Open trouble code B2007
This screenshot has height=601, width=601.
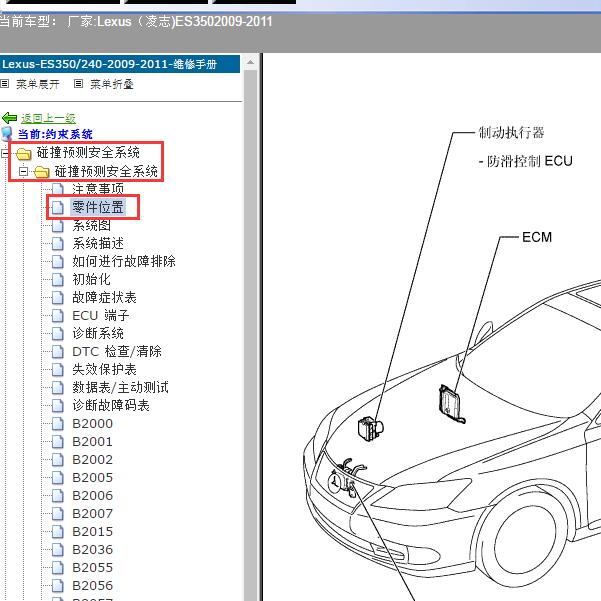pos(92,514)
